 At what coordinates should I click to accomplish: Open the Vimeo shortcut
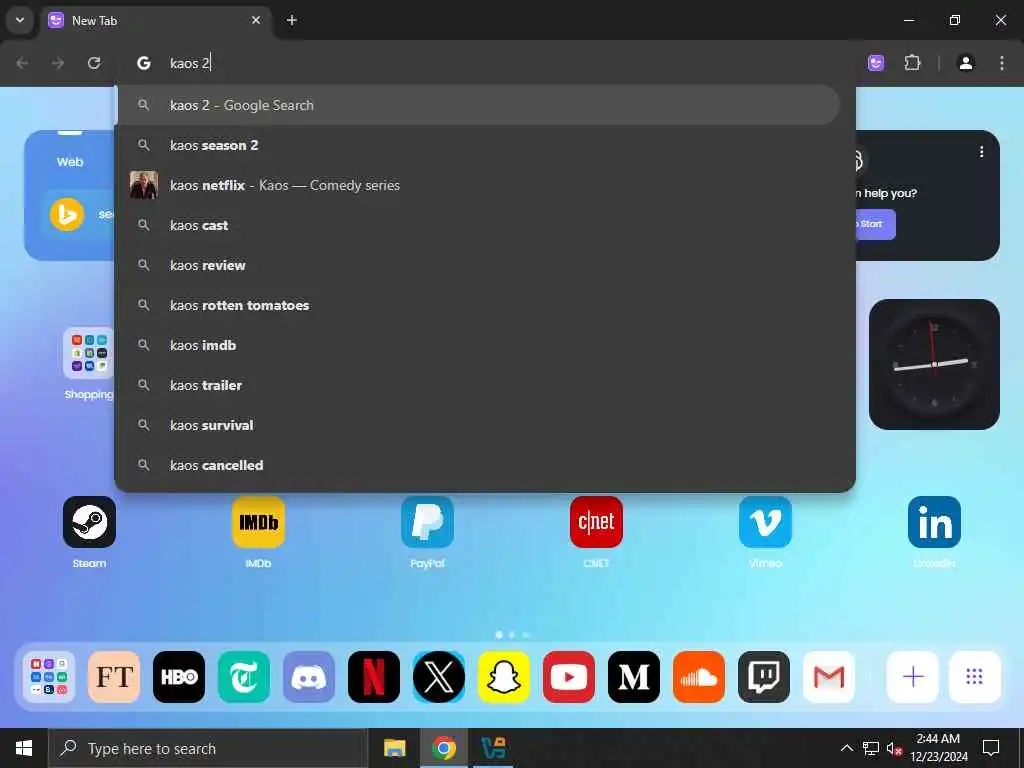[x=765, y=522]
